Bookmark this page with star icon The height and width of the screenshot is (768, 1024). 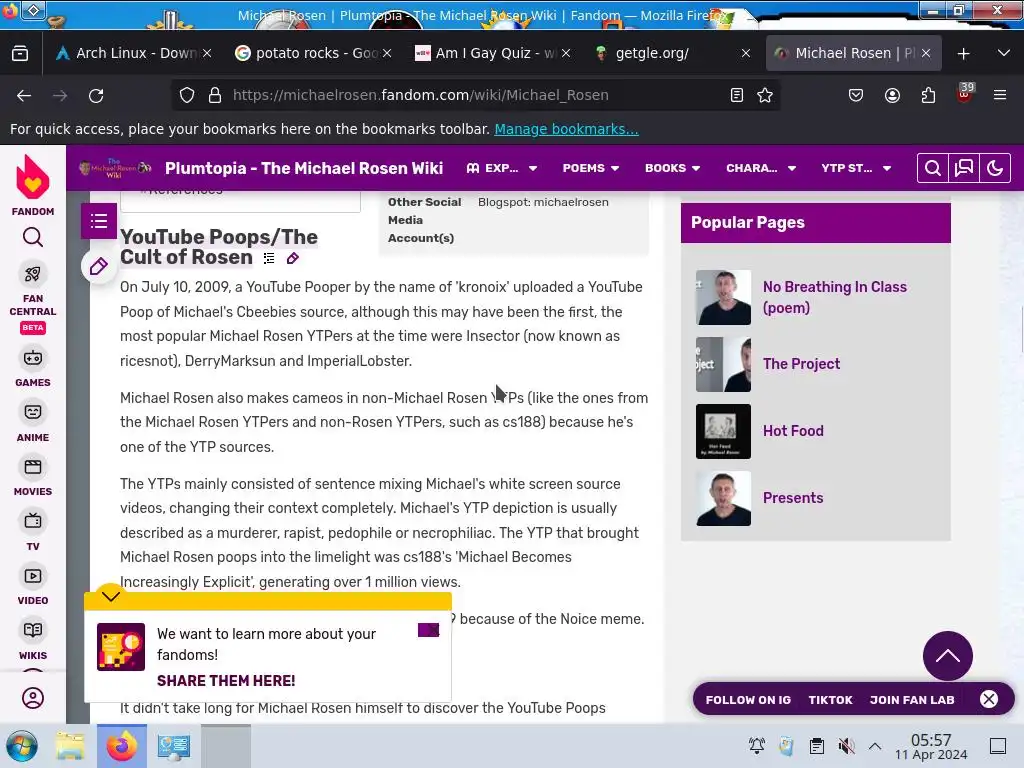(x=765, y=95)
